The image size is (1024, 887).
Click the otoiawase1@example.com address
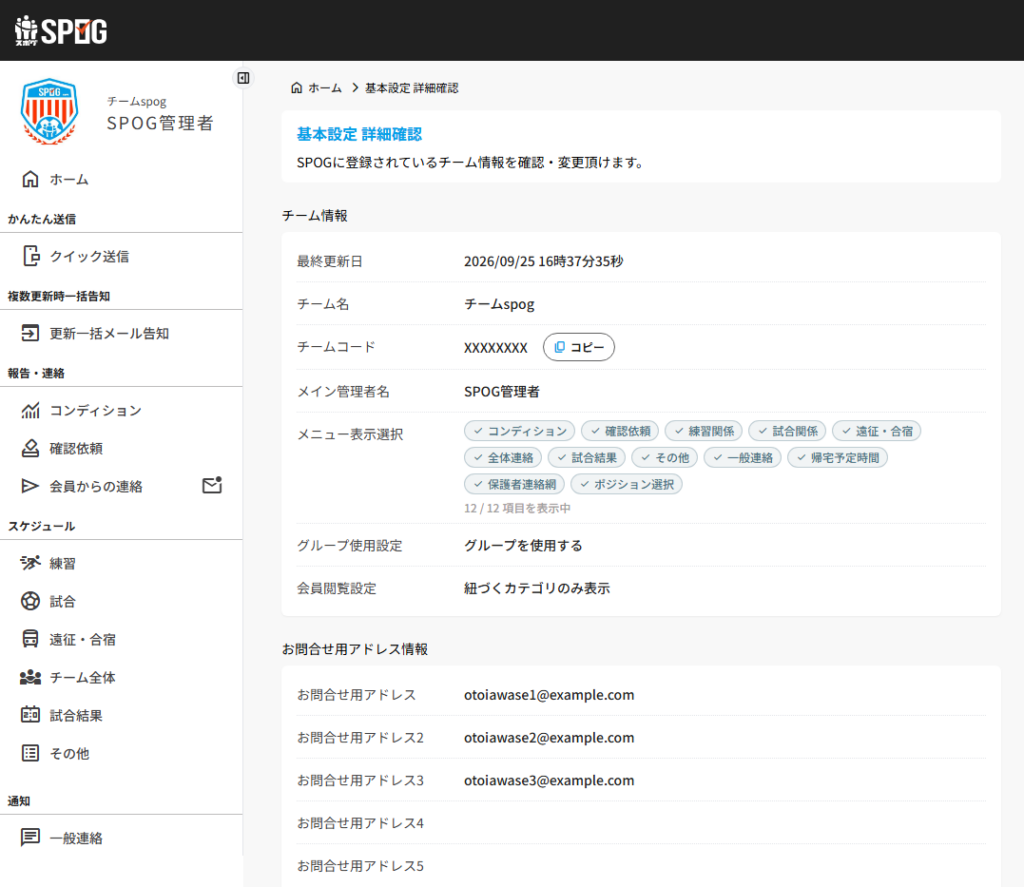(x=549, y=695)
